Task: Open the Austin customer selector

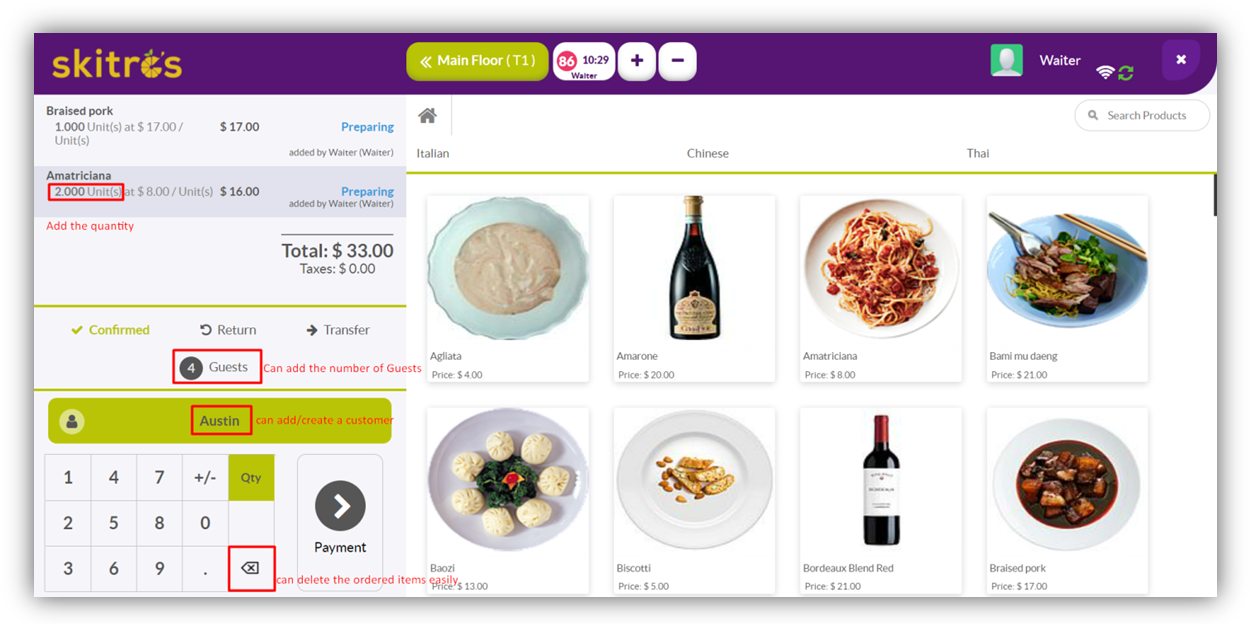Action: point(219,421)
